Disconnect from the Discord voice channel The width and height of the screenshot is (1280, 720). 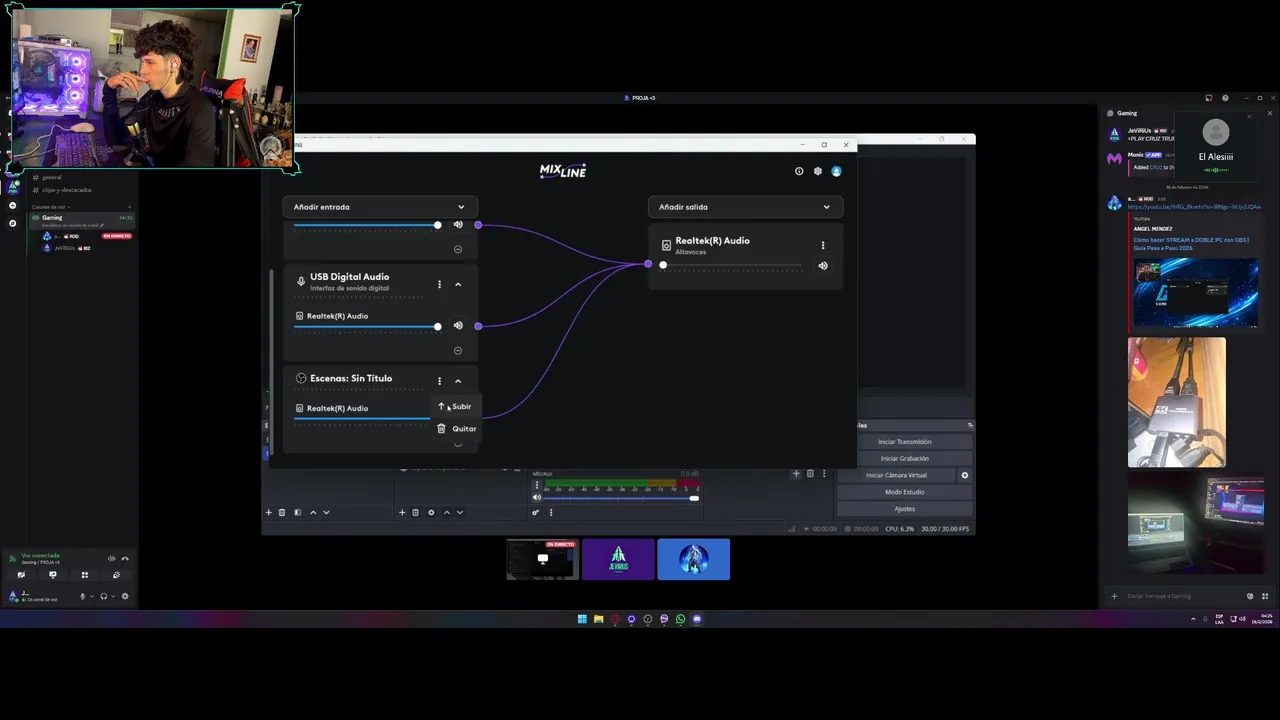125,559
